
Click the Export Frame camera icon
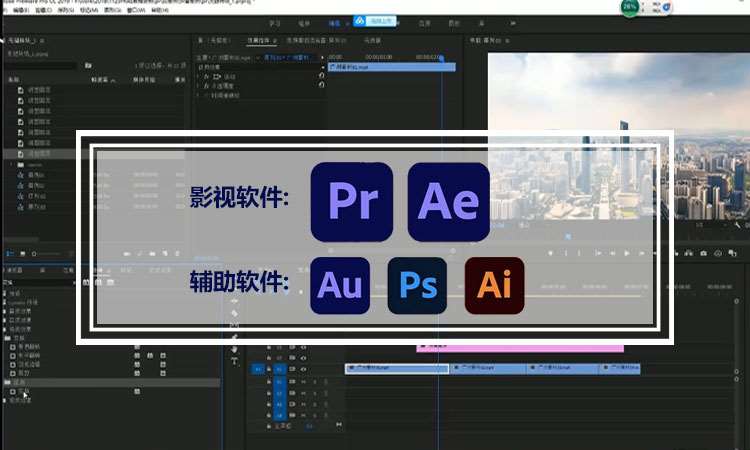coord(704,254)
